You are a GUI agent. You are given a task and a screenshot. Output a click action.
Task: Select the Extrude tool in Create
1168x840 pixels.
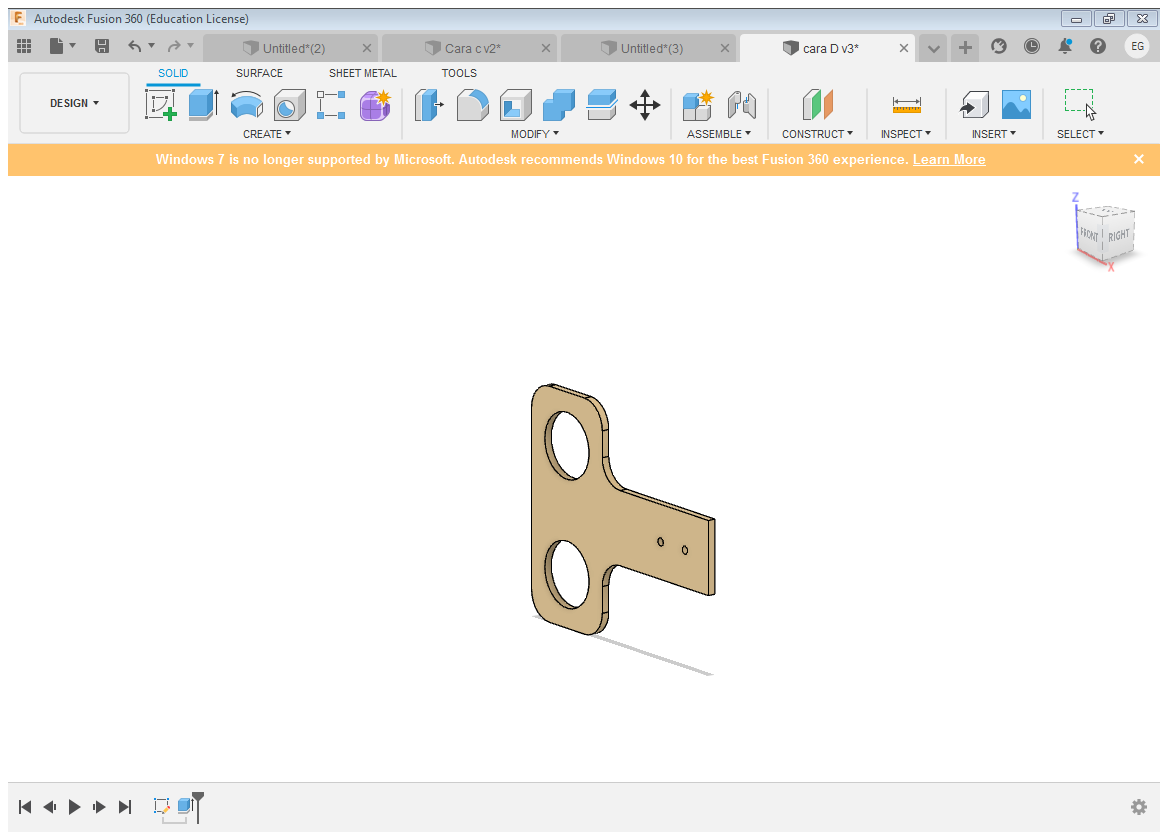point(203,104)
